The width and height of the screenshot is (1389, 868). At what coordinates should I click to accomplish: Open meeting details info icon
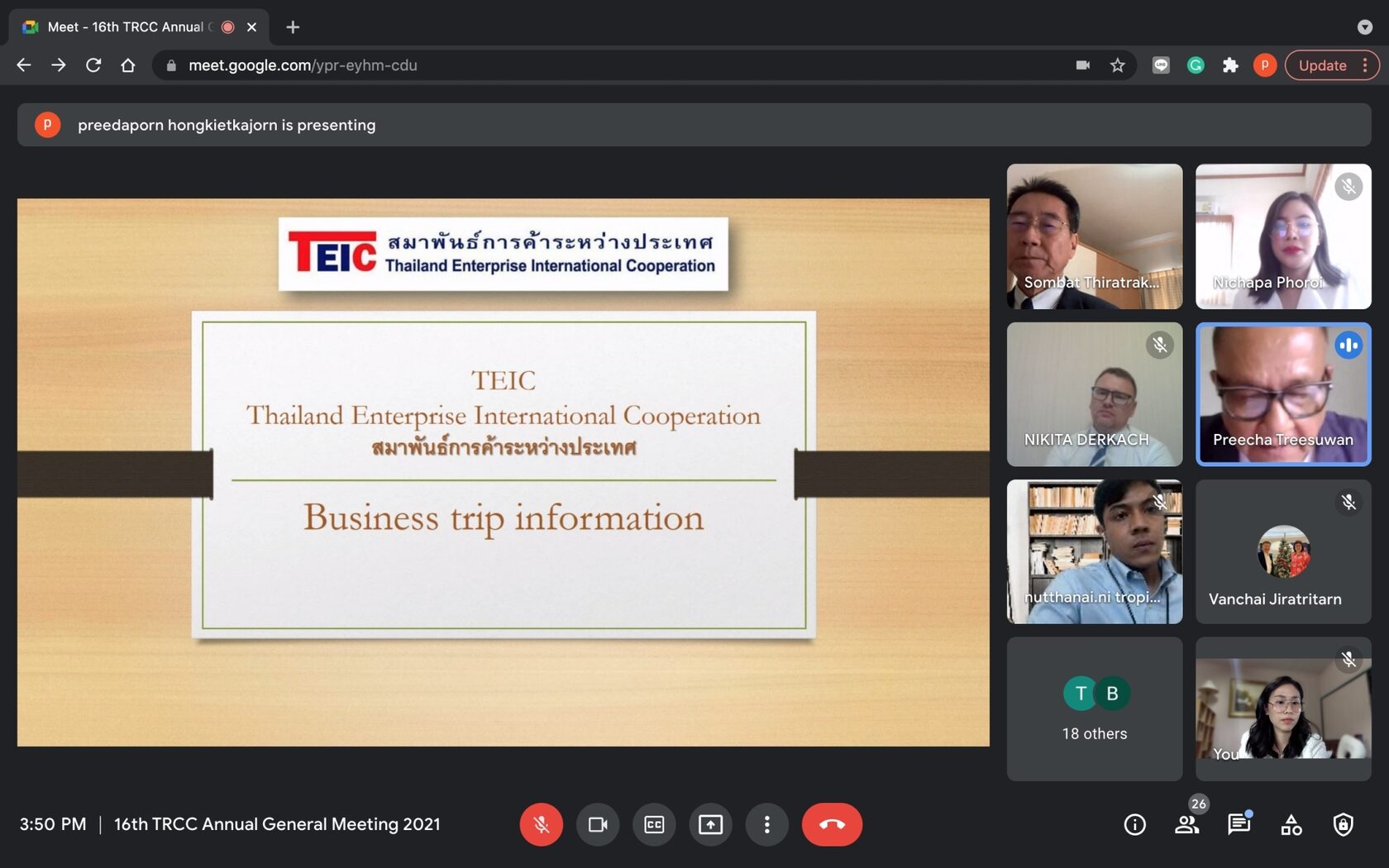click(x=1134, y=824)
